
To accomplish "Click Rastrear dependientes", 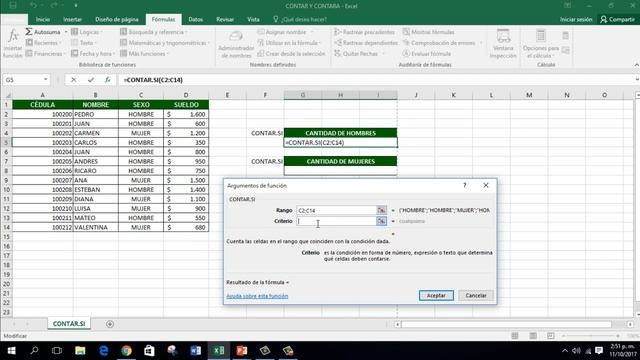I will [366, 43].
